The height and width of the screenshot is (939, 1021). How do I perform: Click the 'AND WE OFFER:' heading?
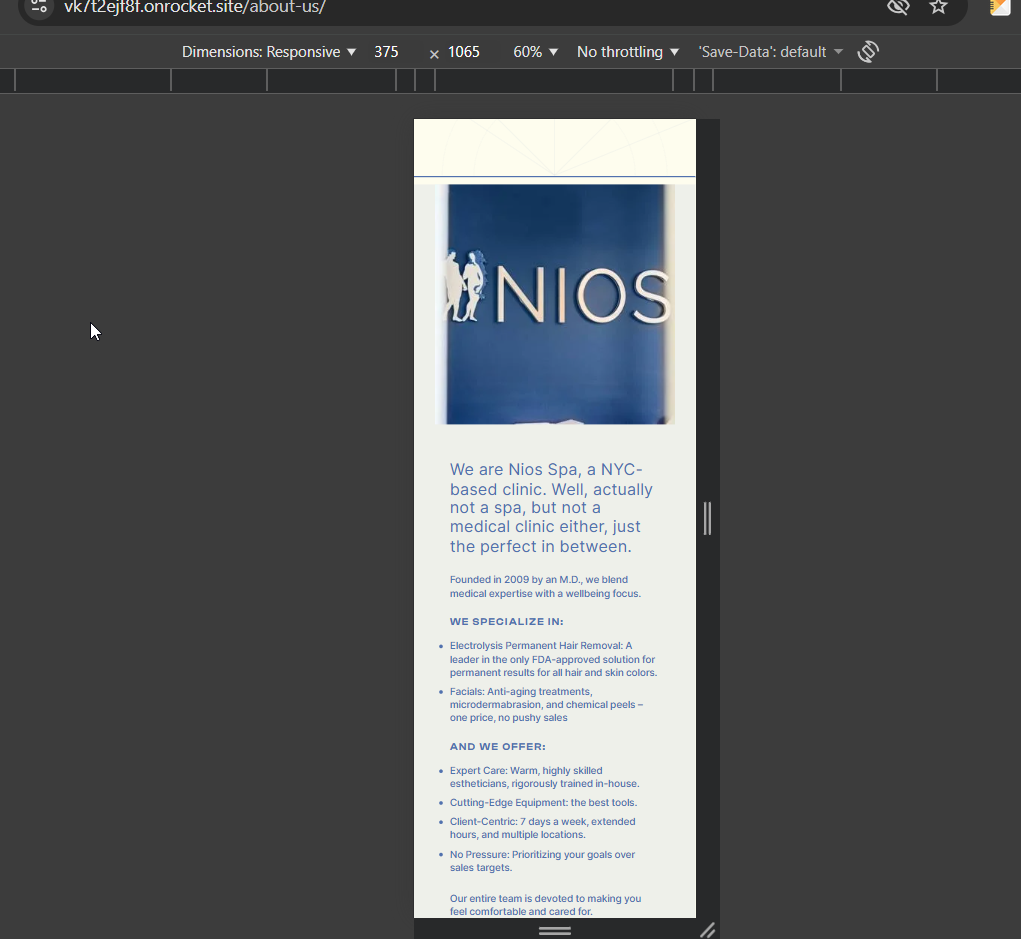[497, 746]
